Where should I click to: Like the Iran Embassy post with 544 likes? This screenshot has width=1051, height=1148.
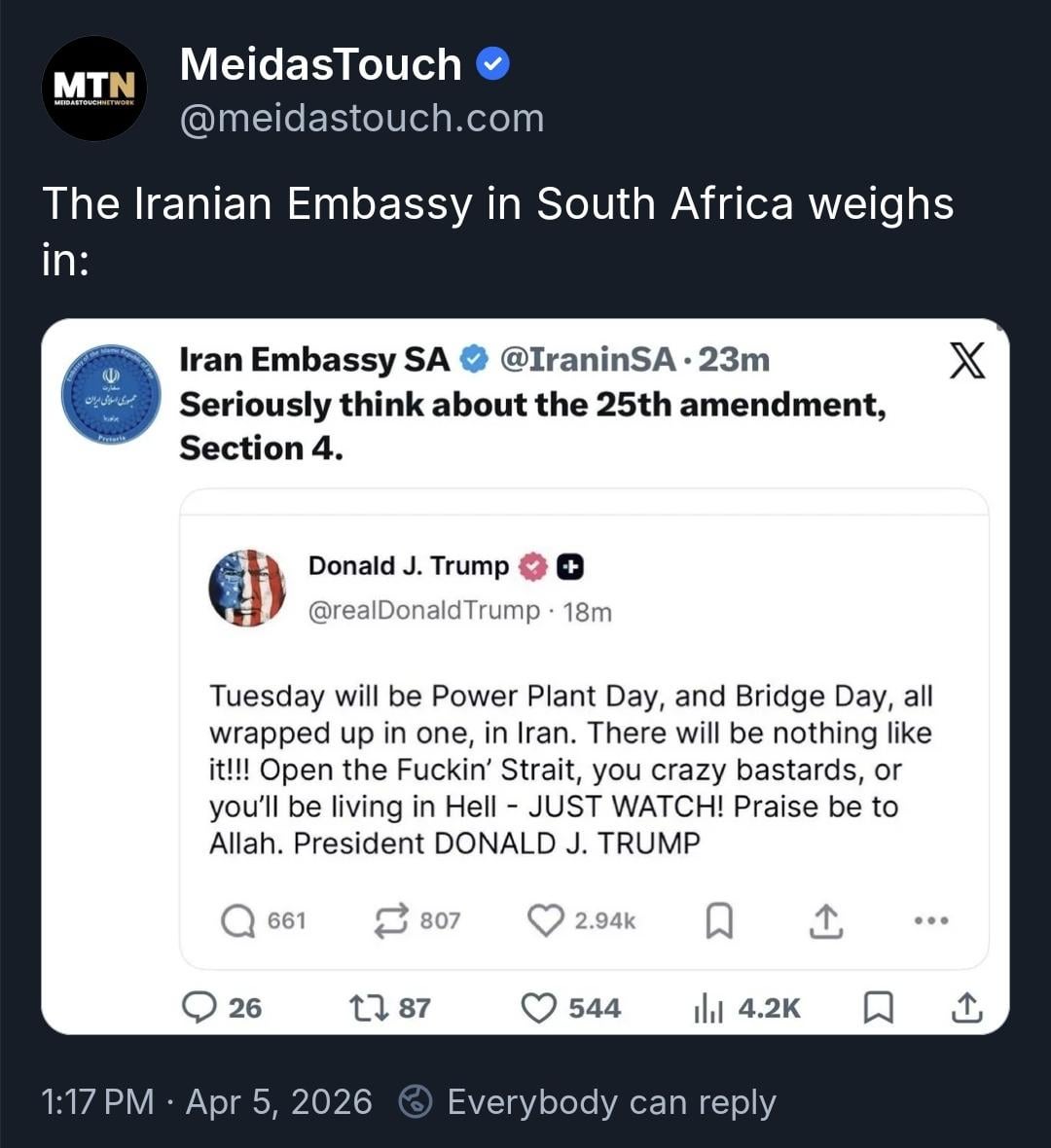pos(539,1008)
